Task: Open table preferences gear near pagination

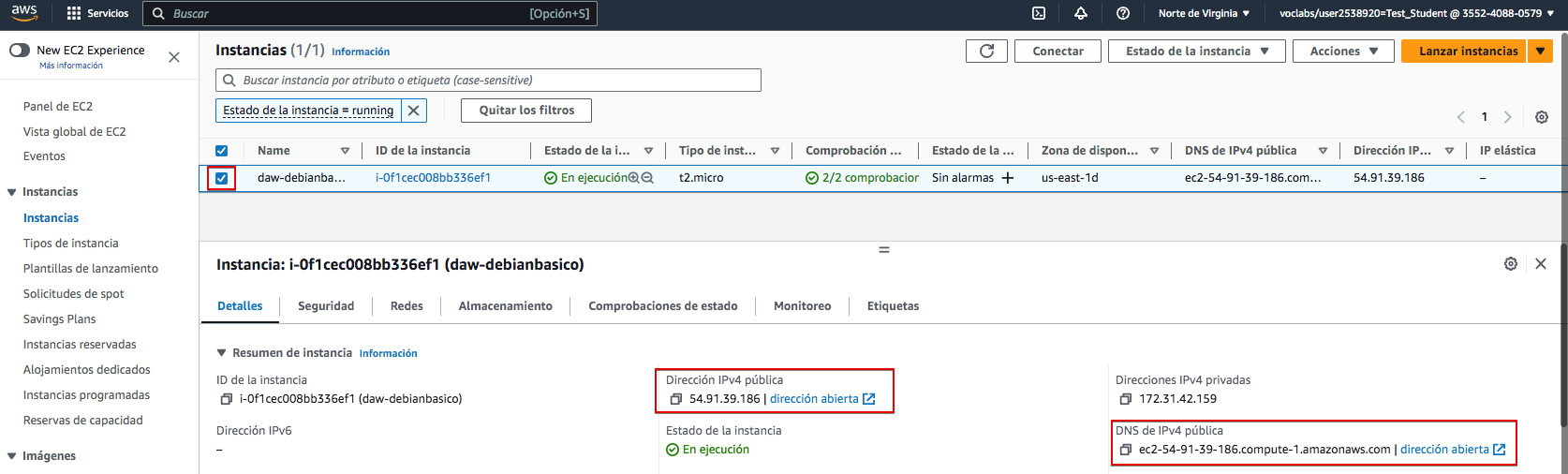Action: (1542, 117)
